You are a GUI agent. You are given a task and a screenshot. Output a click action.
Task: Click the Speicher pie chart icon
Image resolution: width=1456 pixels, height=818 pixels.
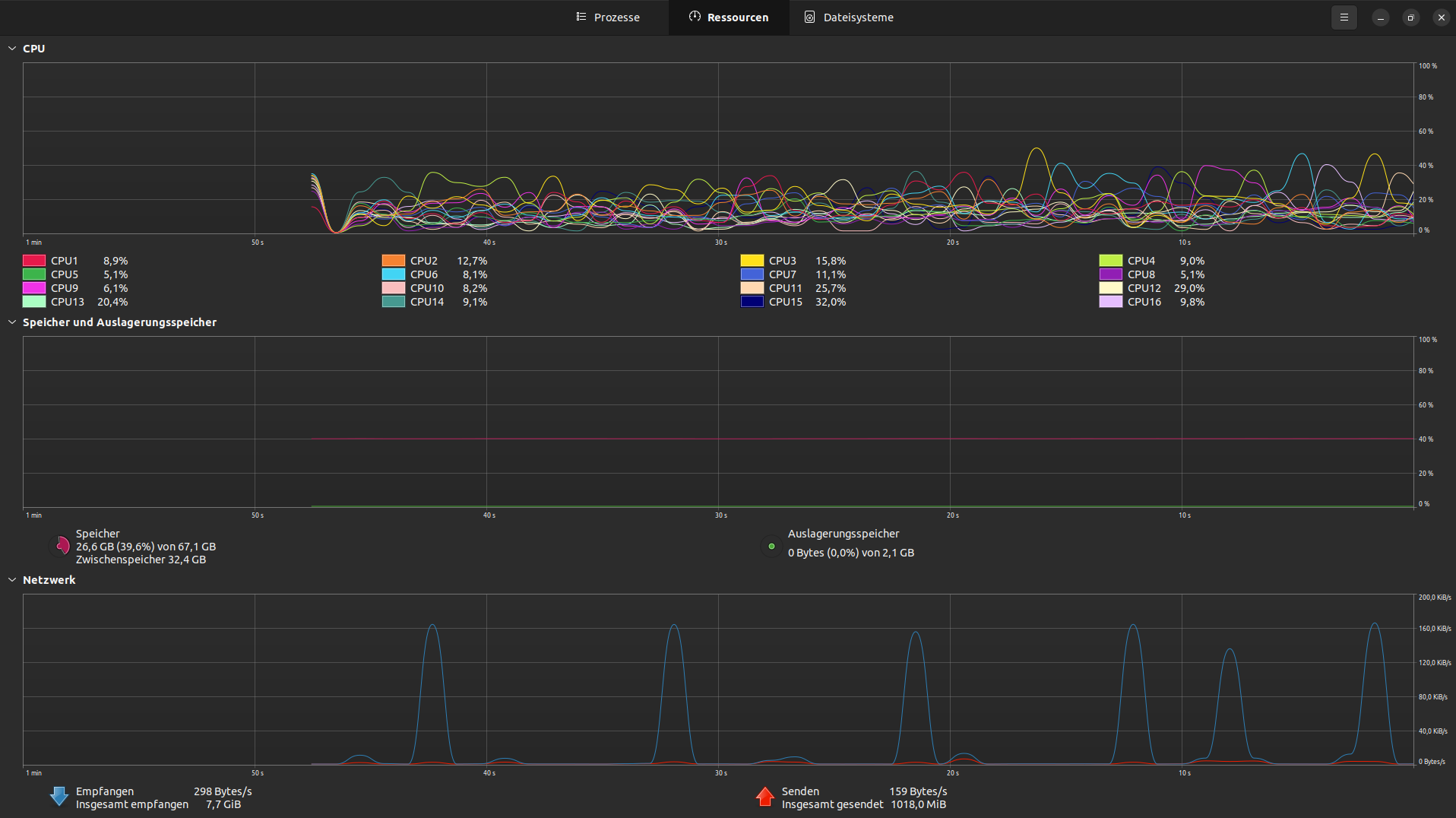coord(62,546)
